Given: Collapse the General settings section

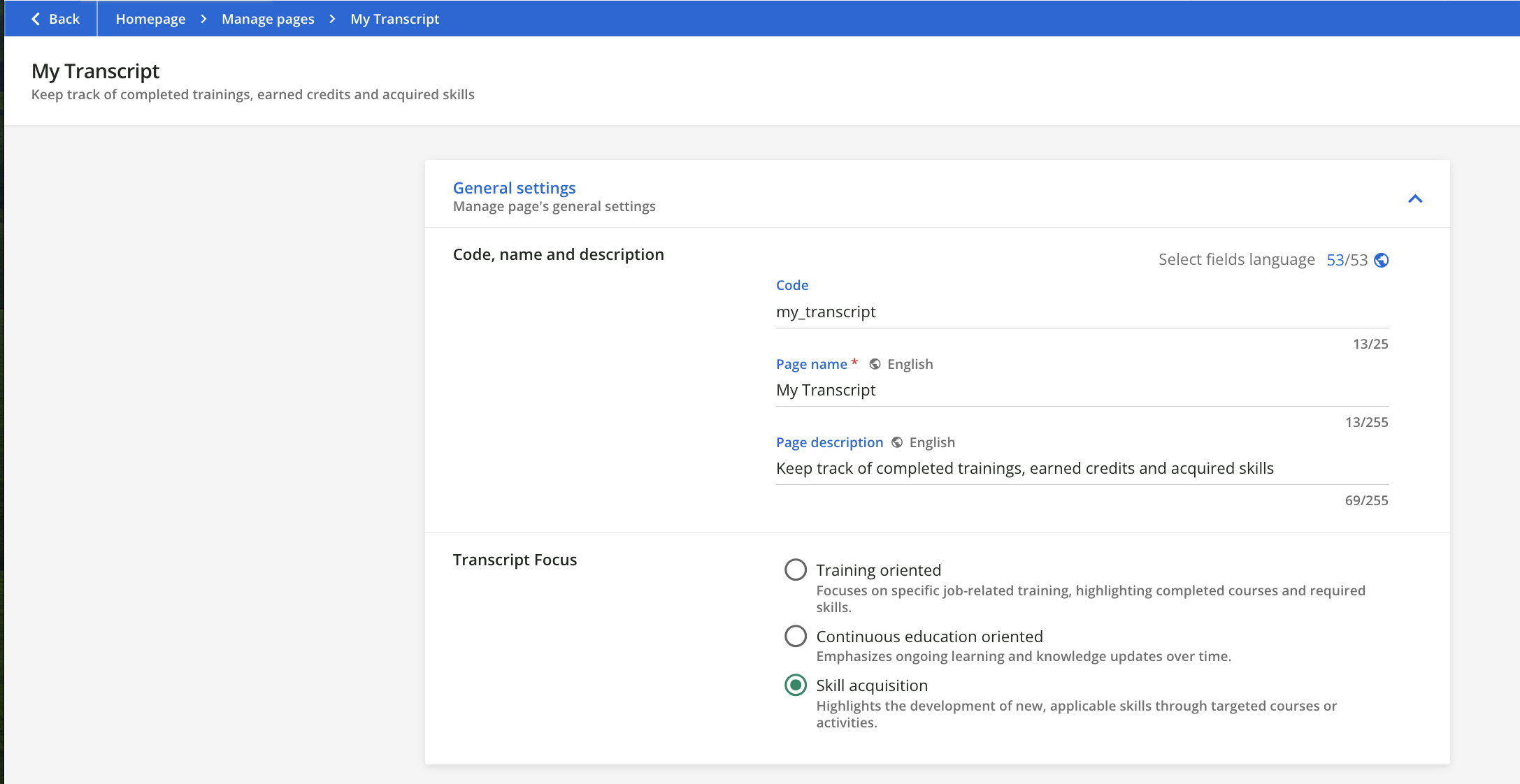Looking at the screenshot, I should [1415, 199].
